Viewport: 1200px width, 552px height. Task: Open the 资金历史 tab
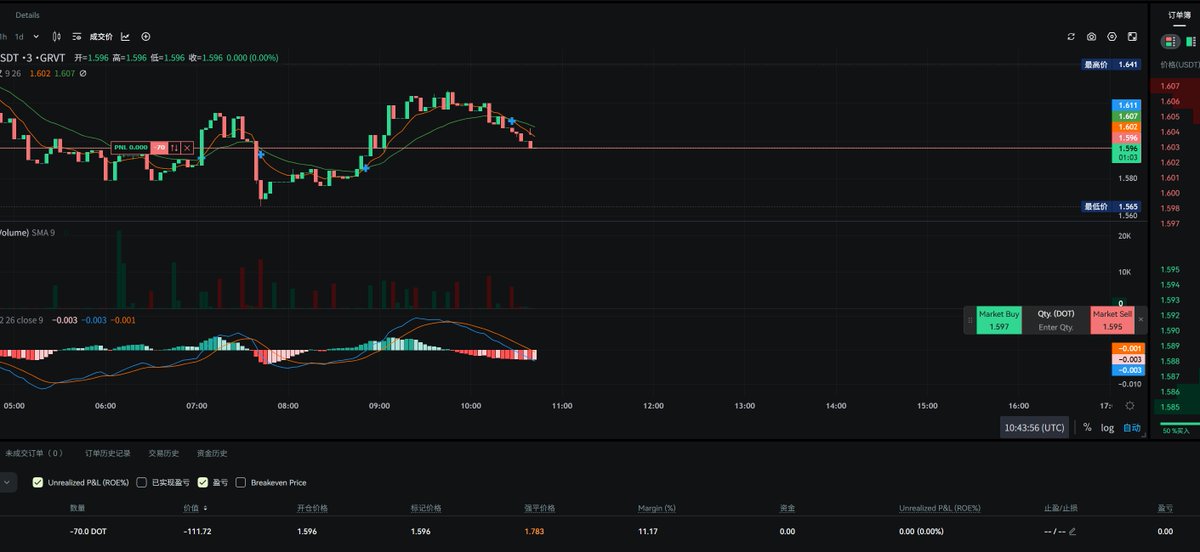point(211,453)
